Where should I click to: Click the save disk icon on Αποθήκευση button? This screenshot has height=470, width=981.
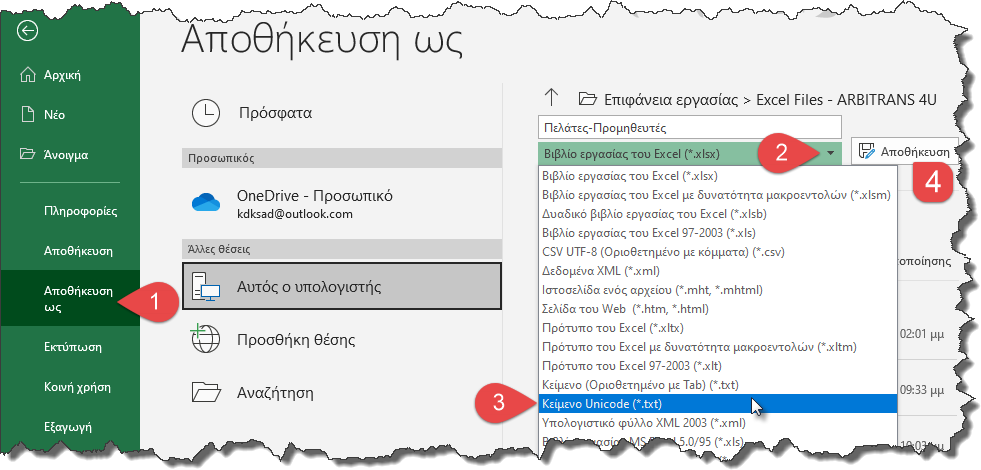coord(867,151)
